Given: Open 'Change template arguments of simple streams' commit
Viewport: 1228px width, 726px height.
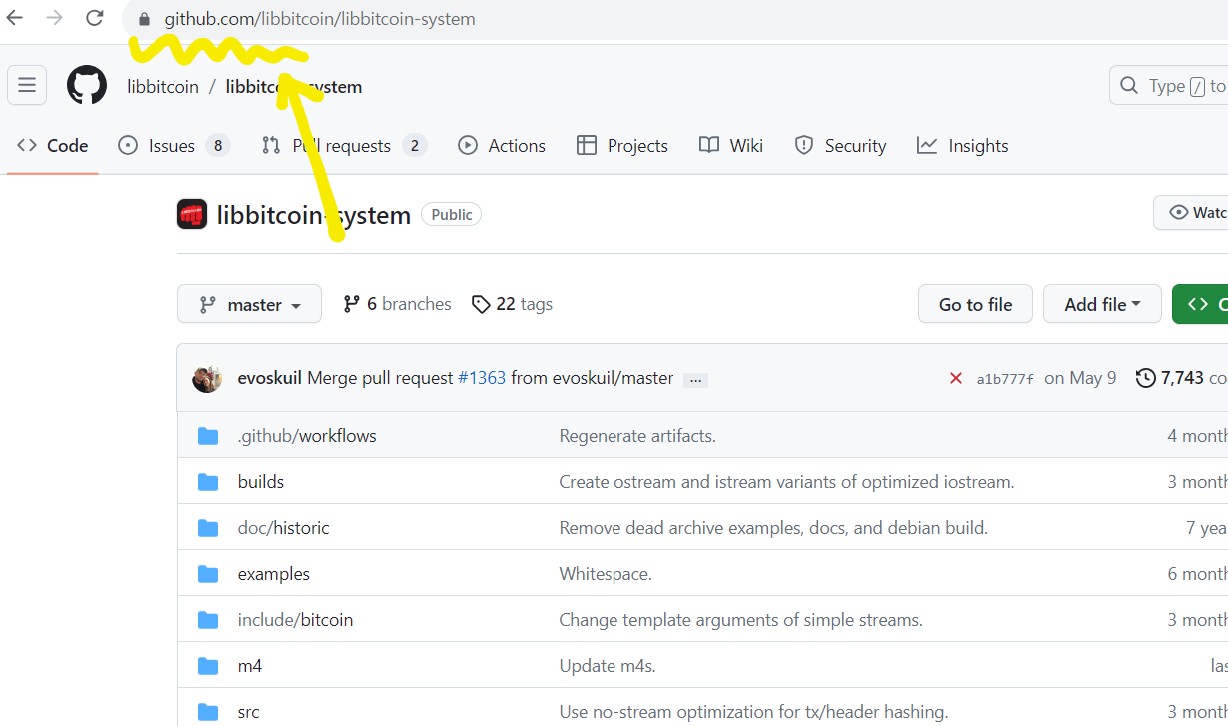Looking at the screenshot, I should pyautogui.click(x=741, y=620).
